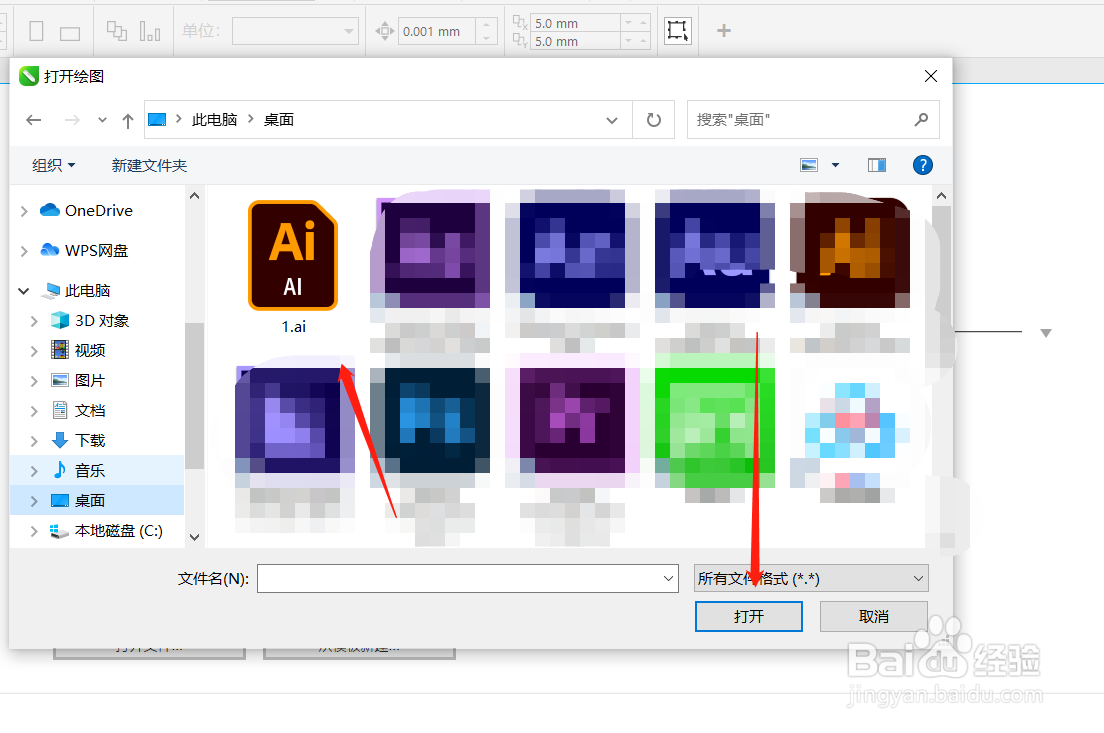Open the view options dropdown arrow
Screen dimensions: 1104x733
[836, 165]
